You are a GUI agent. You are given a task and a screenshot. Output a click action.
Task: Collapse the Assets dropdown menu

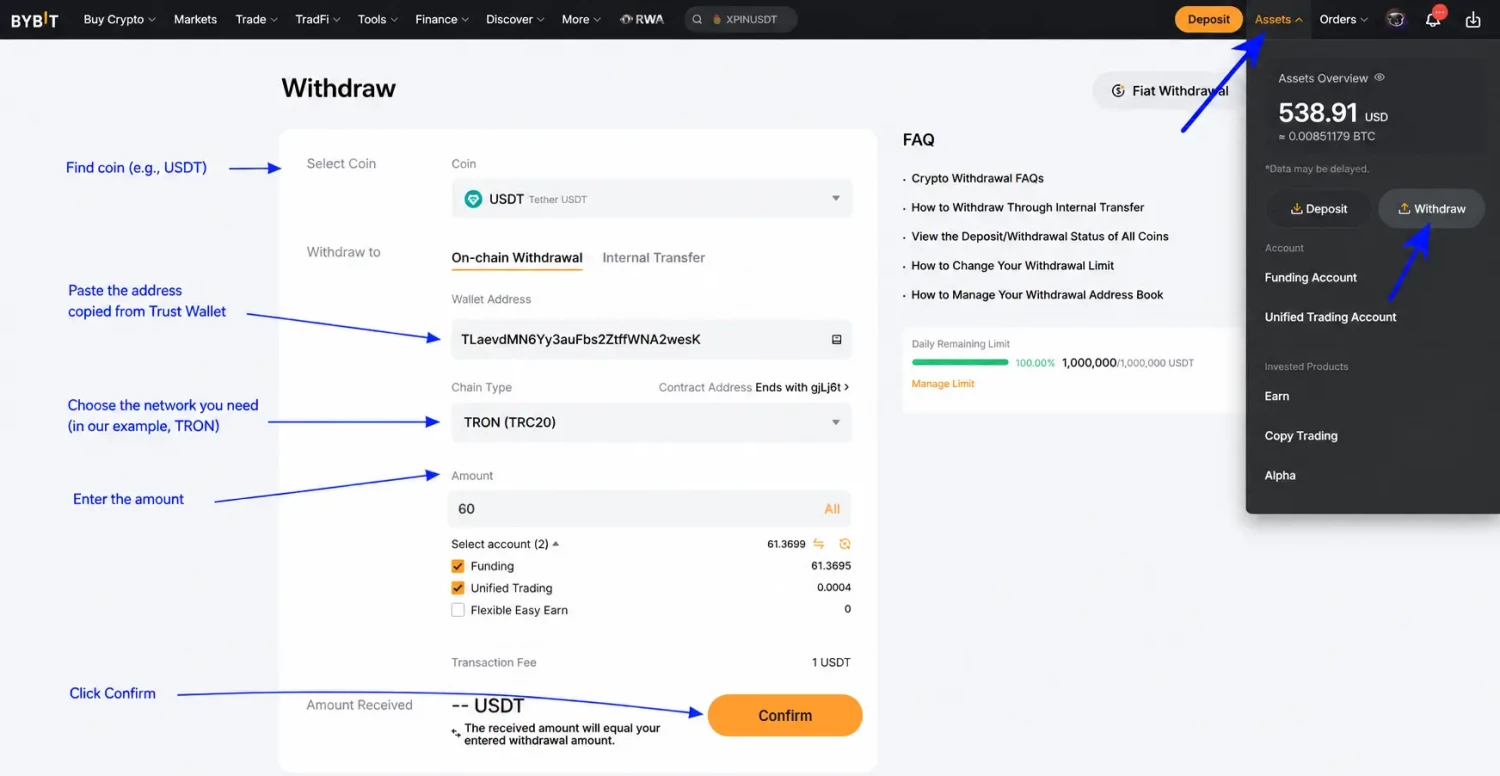click(1279, 19)
